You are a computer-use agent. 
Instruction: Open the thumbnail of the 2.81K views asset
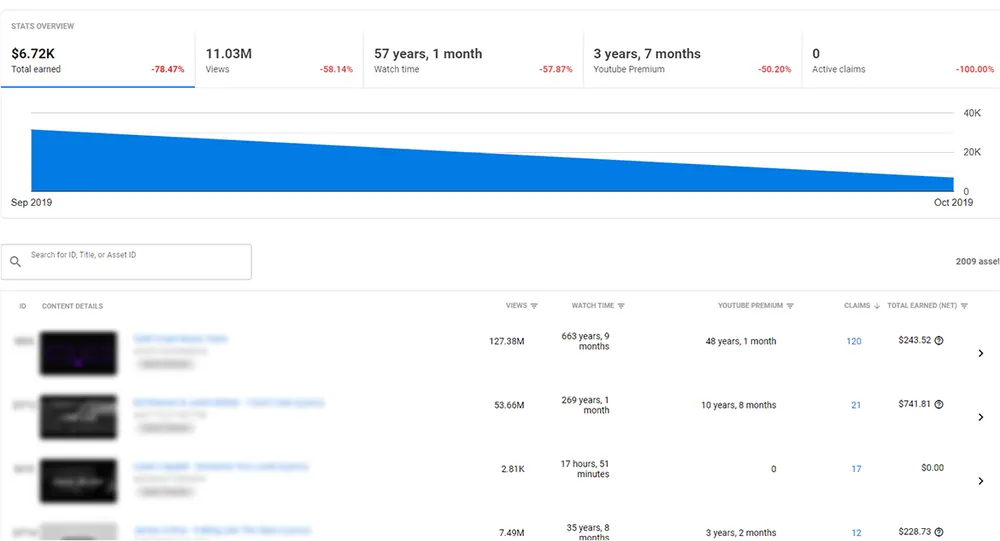[78, 480]
